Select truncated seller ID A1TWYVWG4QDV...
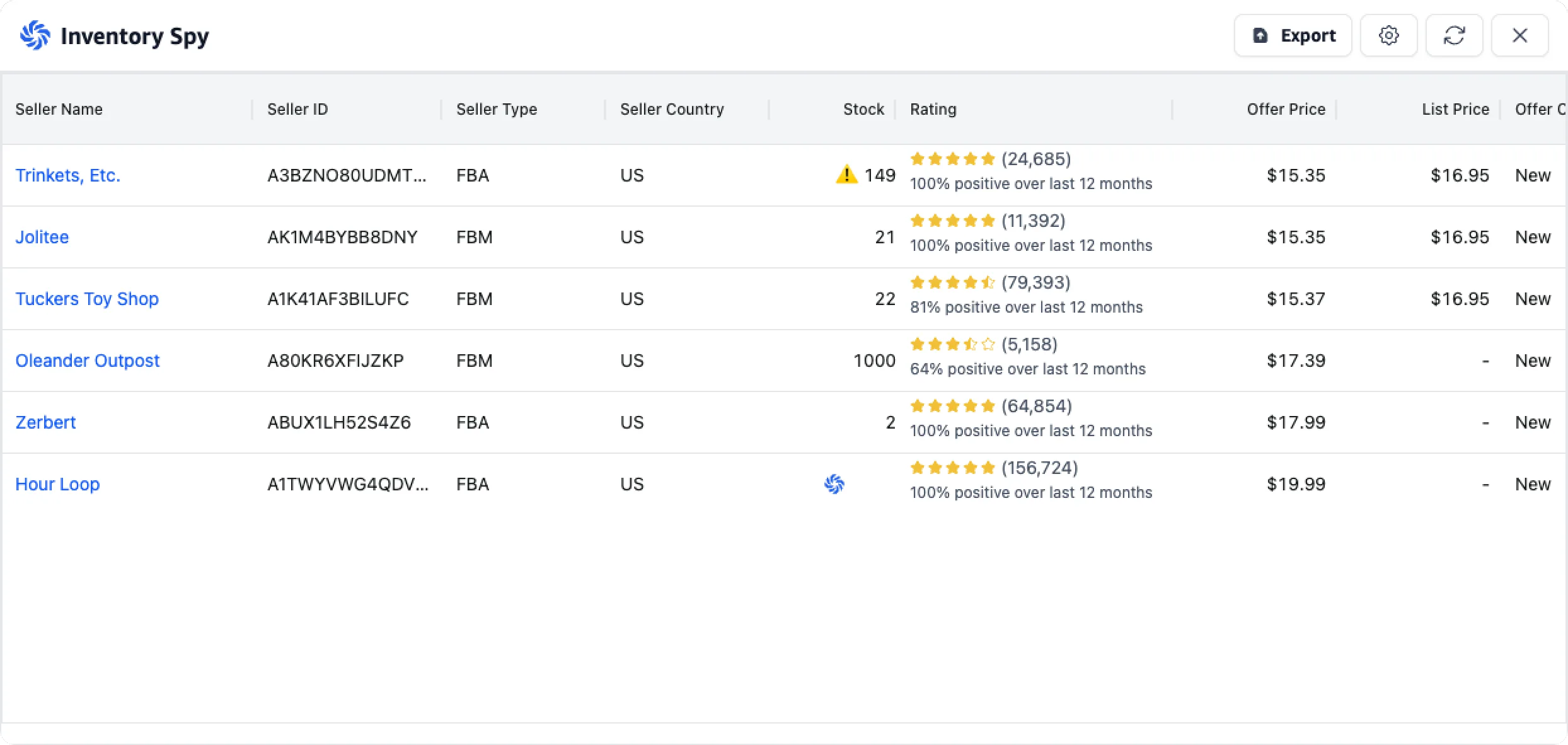The image size is (1568, 745). coord(348,484)
